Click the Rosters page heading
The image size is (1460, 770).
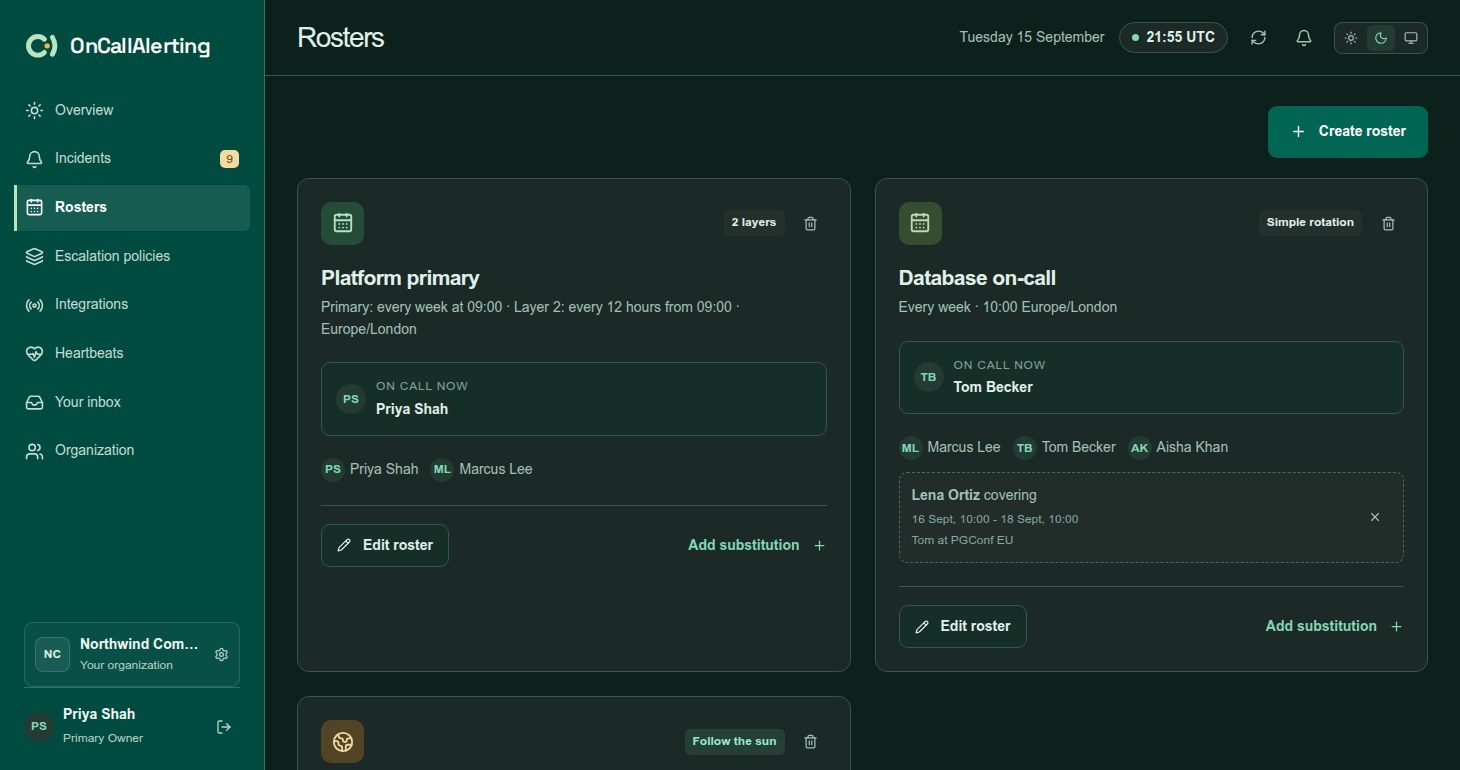pyautogui.click(x=341, y=38)
